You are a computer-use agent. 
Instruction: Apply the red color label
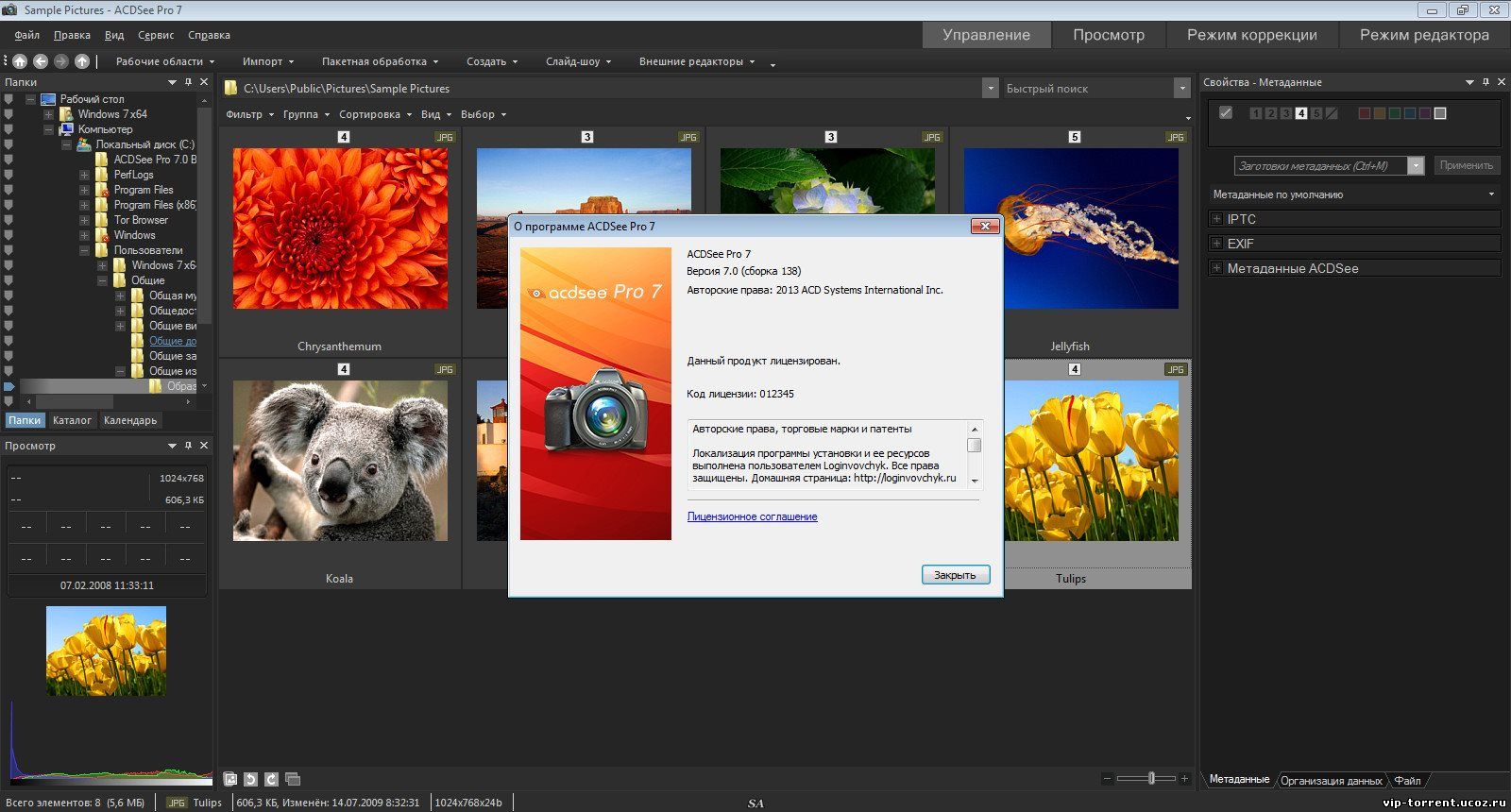(x=1364, y=113)
